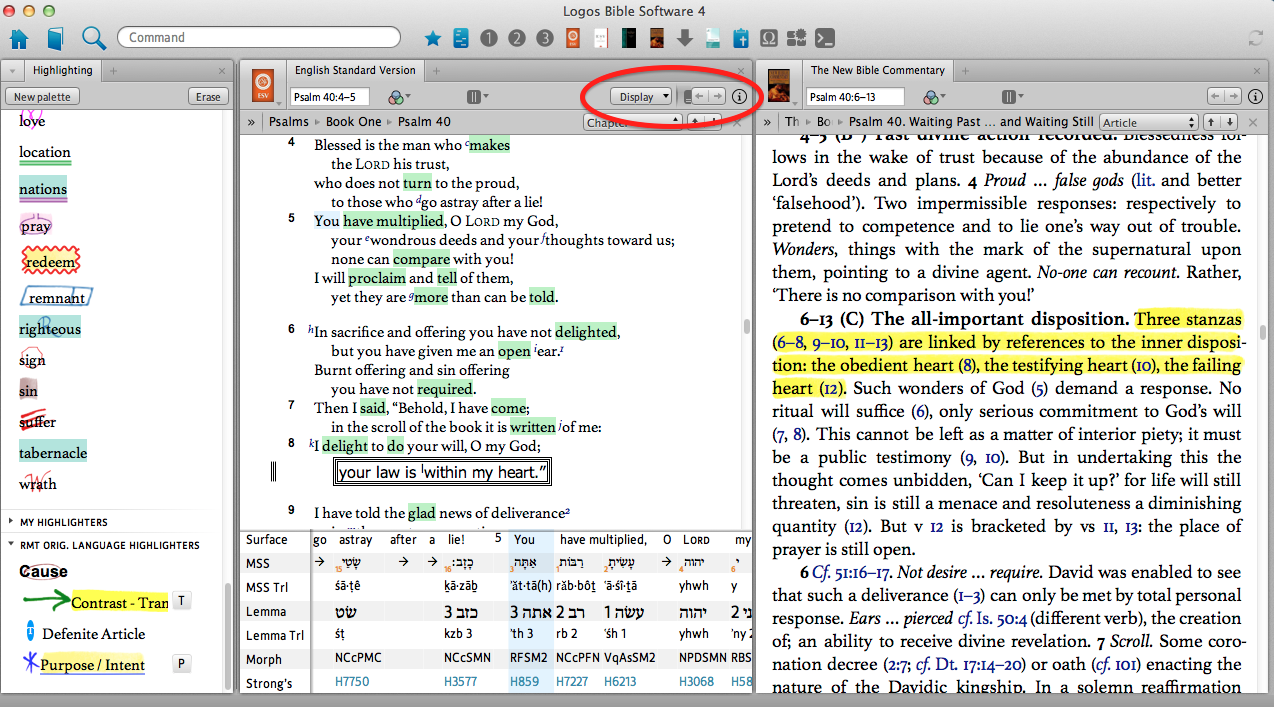Click the Command input box
The height and width of the screenshot is (707, 1274).
pyautogui.click(x=259, y=37)
